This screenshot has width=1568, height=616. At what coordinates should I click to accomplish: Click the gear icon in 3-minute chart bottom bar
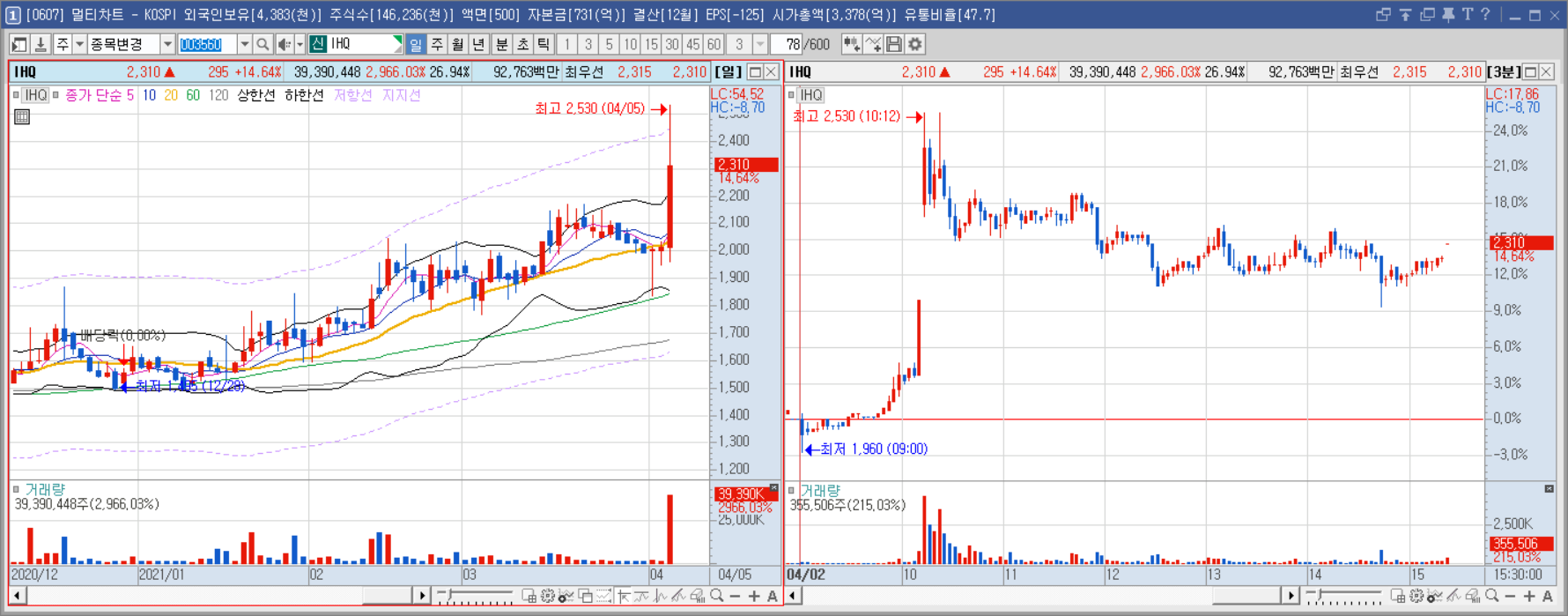(x=1416, y=597)
